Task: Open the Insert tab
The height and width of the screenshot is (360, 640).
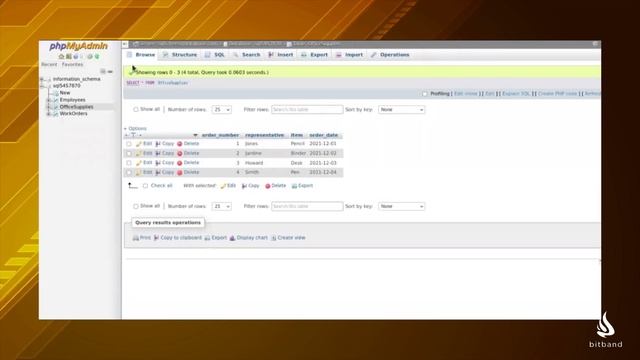Action: (x=281, y=55)
